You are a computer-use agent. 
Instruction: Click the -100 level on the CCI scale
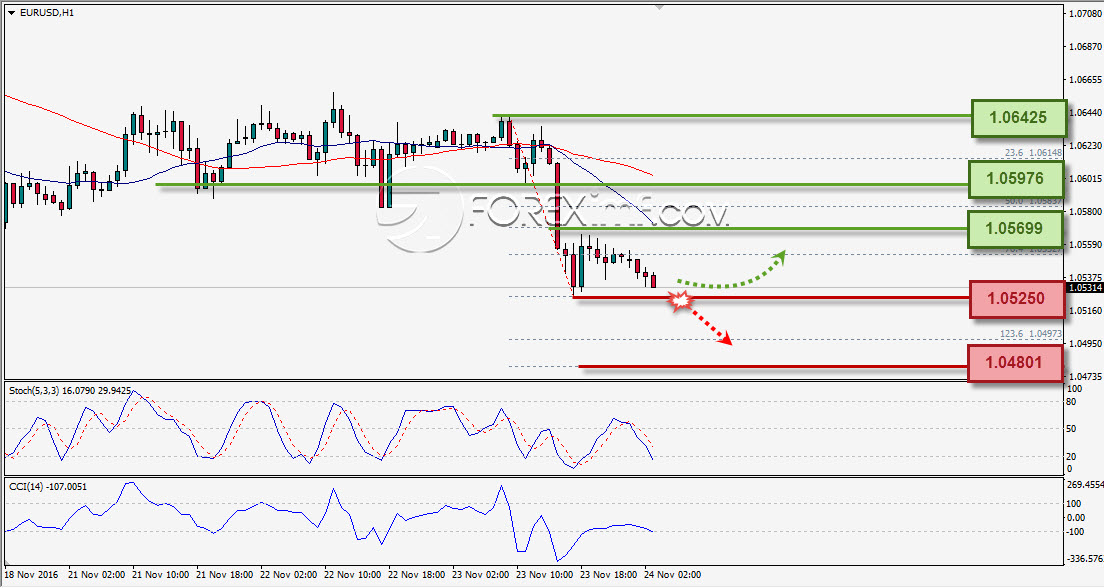1076,532
